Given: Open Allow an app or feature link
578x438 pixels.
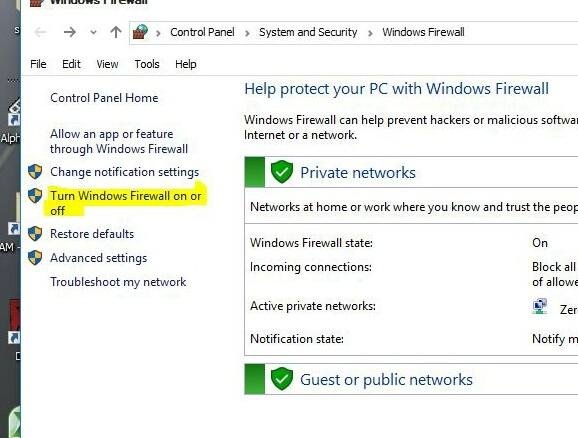Looking at the screenshot, I should click(119, 141).
